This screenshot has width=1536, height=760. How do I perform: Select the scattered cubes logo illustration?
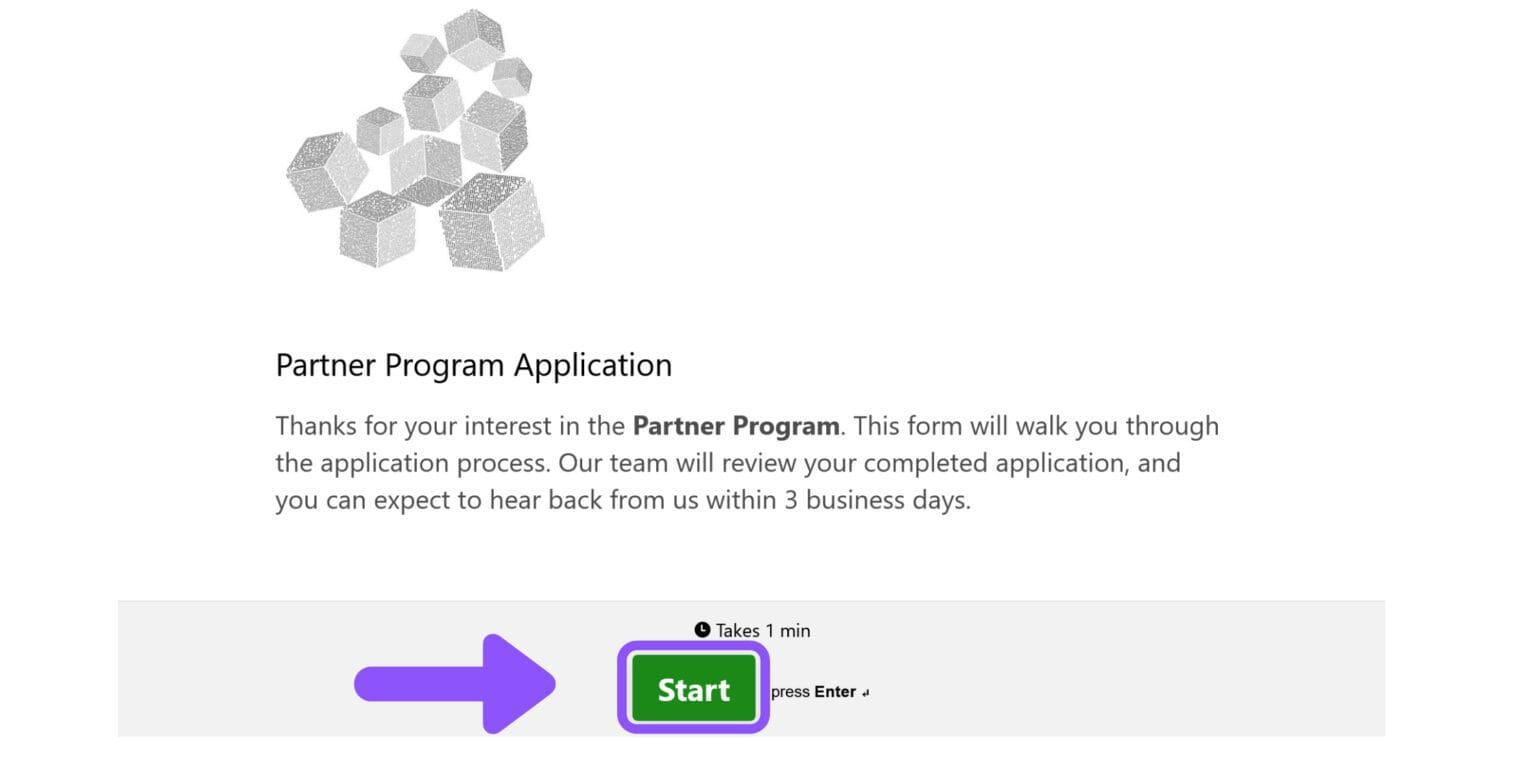[420, 140]
